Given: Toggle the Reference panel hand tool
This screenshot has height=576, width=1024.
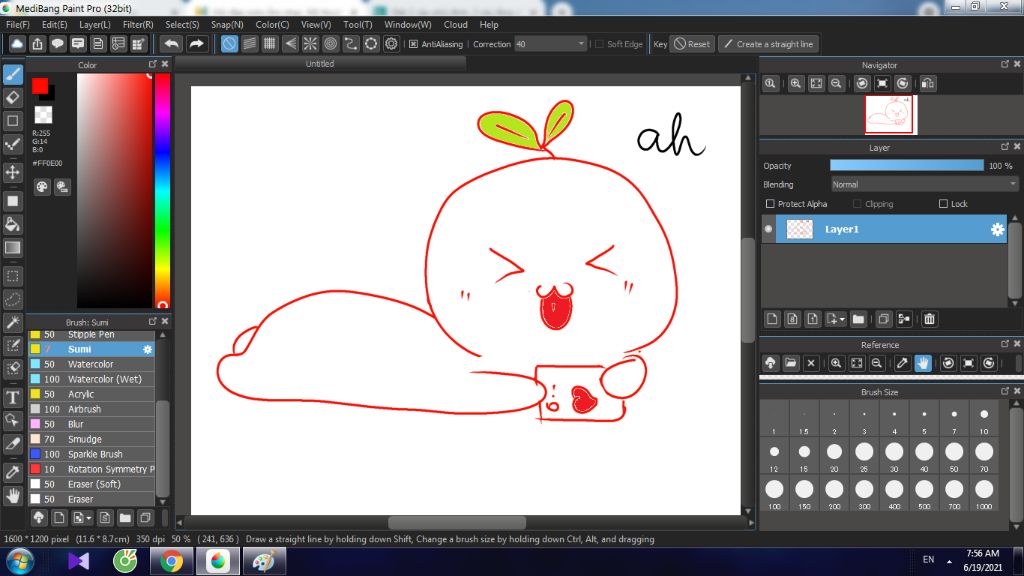Looking at the screenshot, I should pos(923,363).
